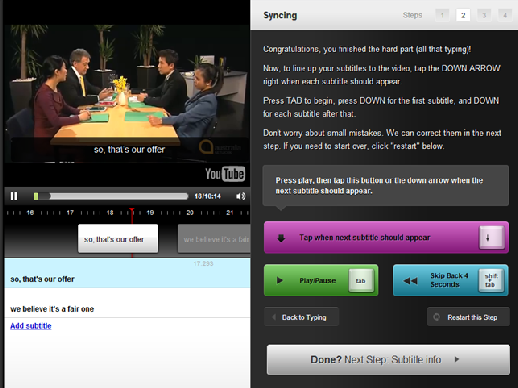
Task: Go to step 1 in Steps
Action: tap(442, 15)
